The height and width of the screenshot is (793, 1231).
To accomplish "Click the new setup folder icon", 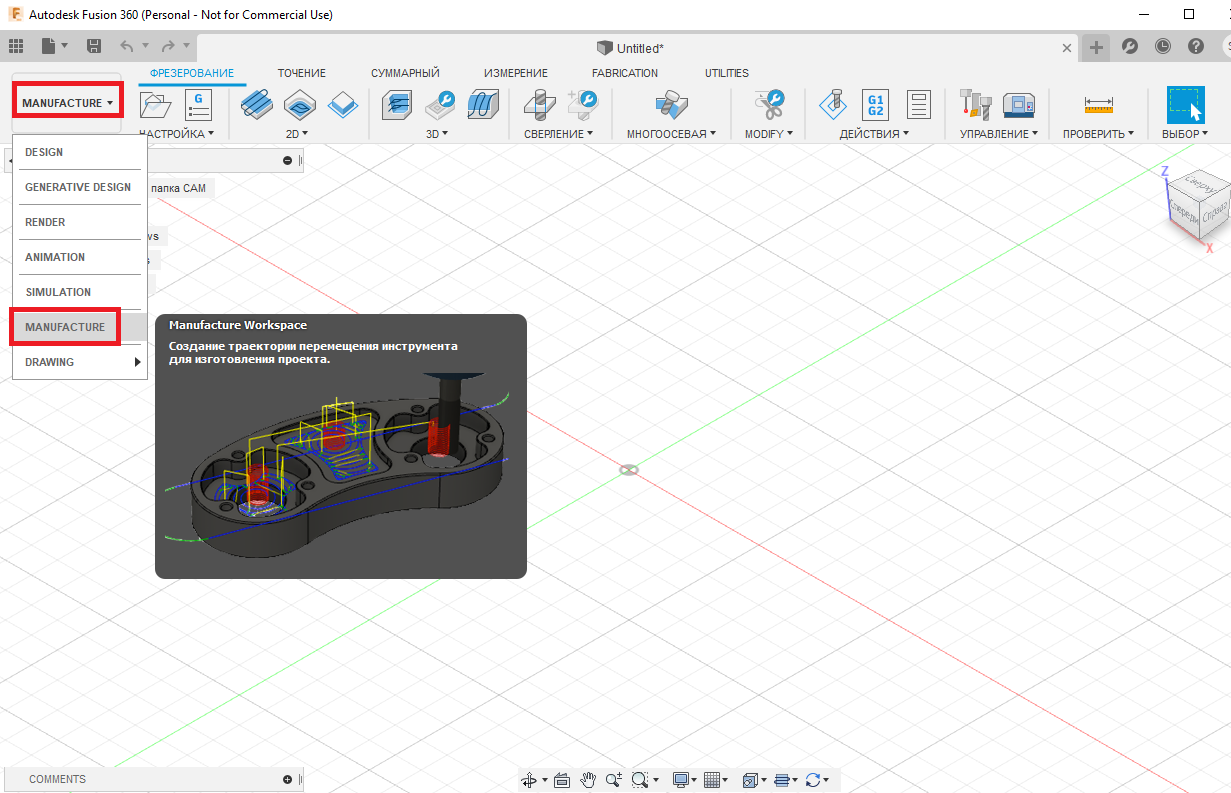I will coord(155,104).
